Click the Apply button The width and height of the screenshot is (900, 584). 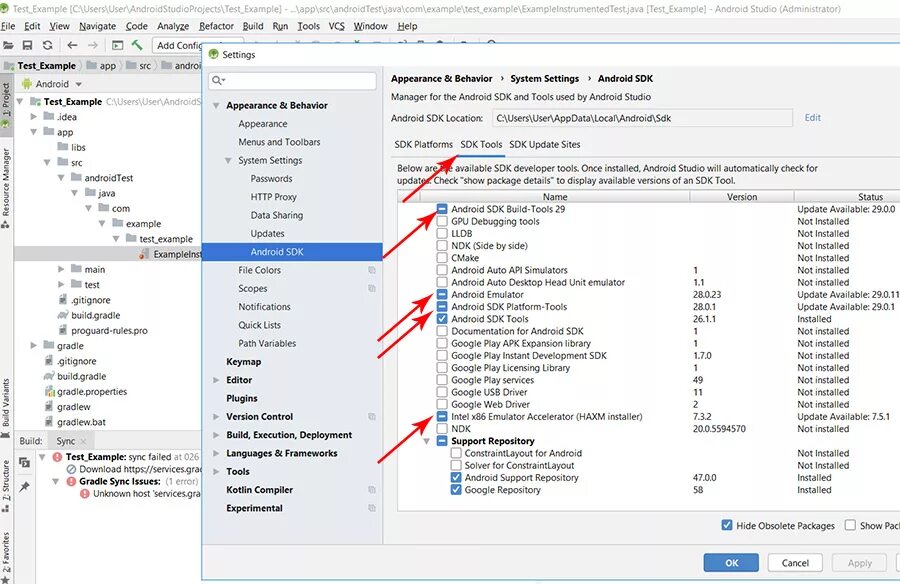859,563
